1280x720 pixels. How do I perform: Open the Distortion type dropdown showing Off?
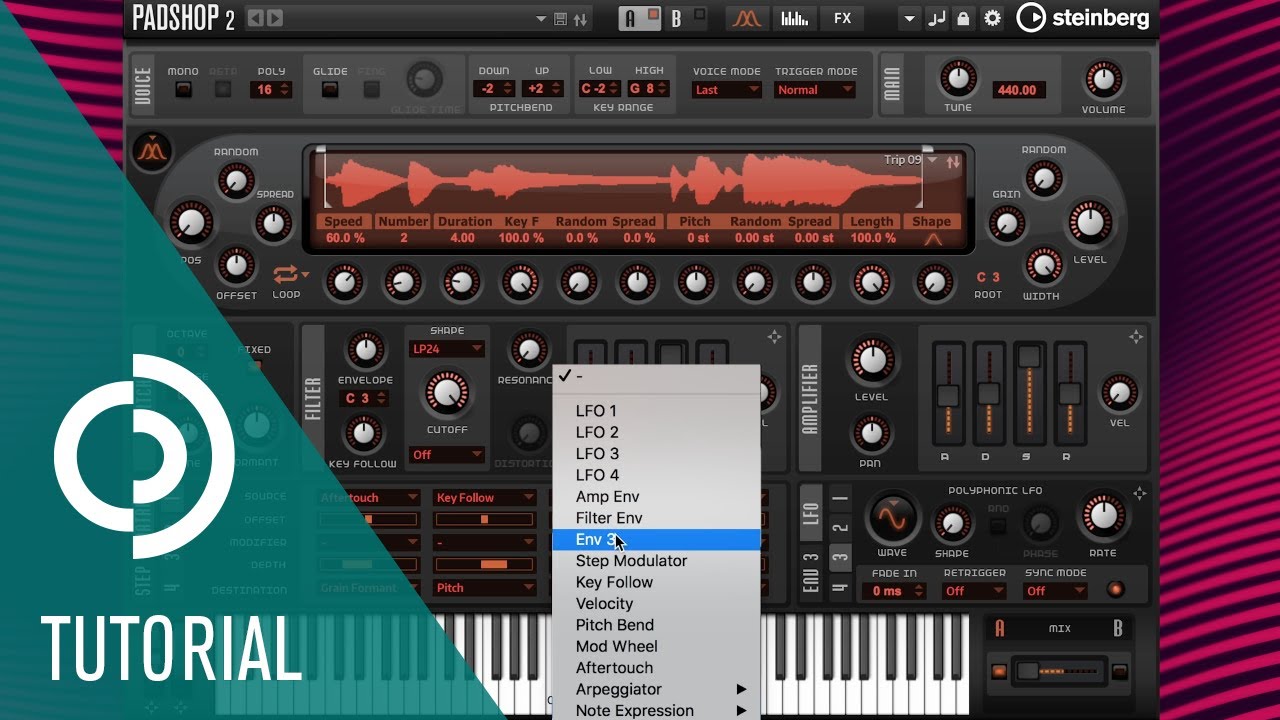point(446,455)
